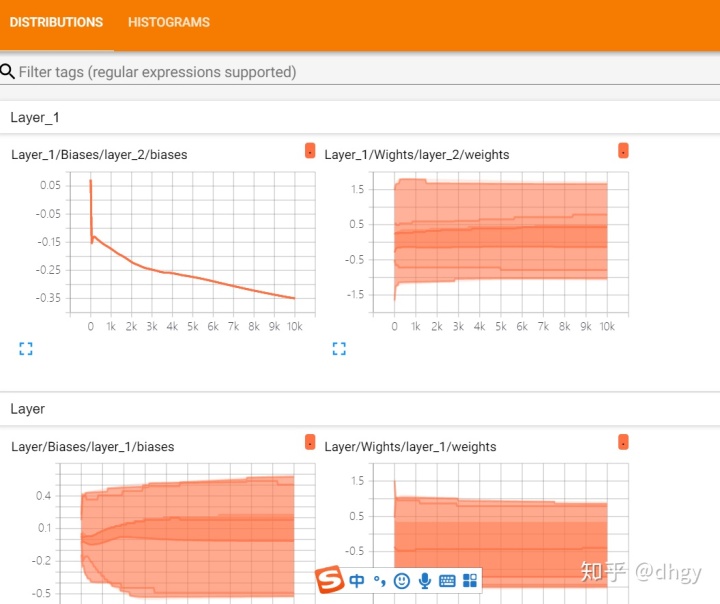The width and height of the screenshot is (720, 604).
Task: Click the Sogou input method S logo
Action: point(330,580)
